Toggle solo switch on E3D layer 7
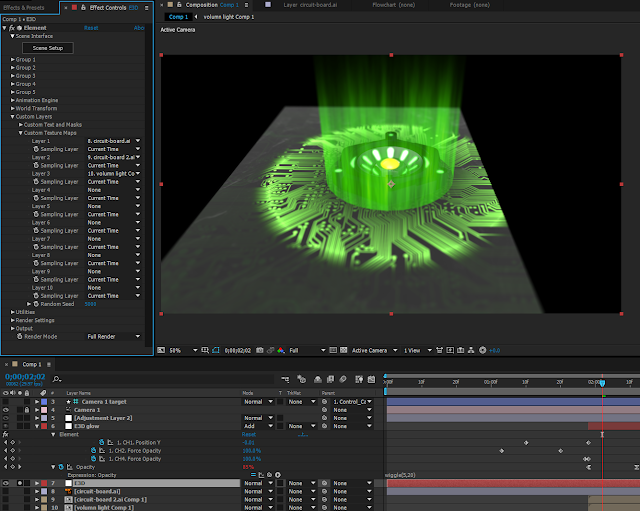640x511 pixels. [x=20, y=483]
